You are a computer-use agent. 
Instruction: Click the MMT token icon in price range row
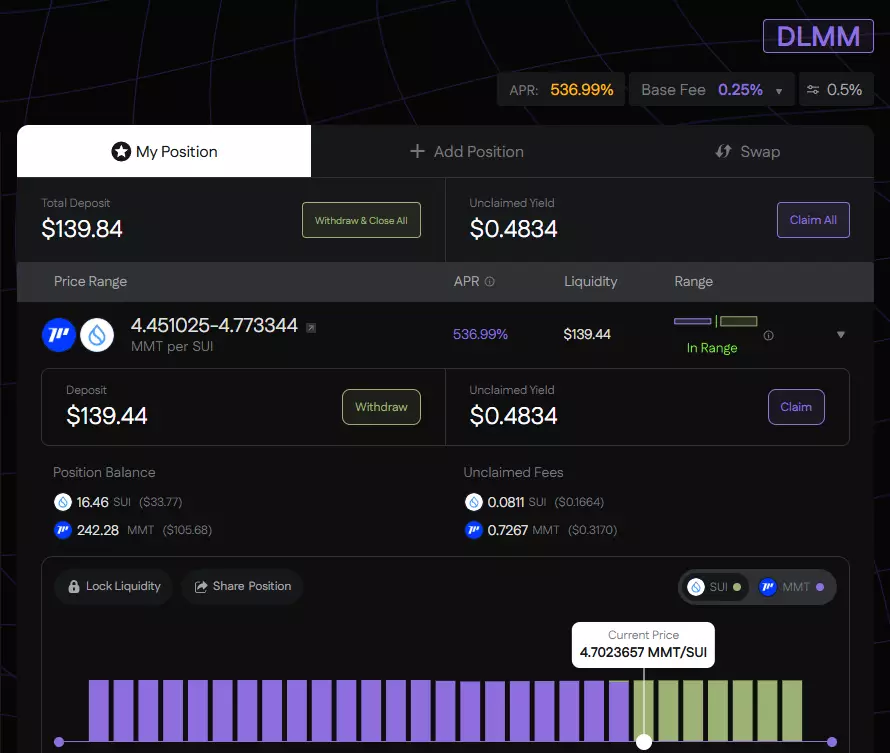pos(59,334)
